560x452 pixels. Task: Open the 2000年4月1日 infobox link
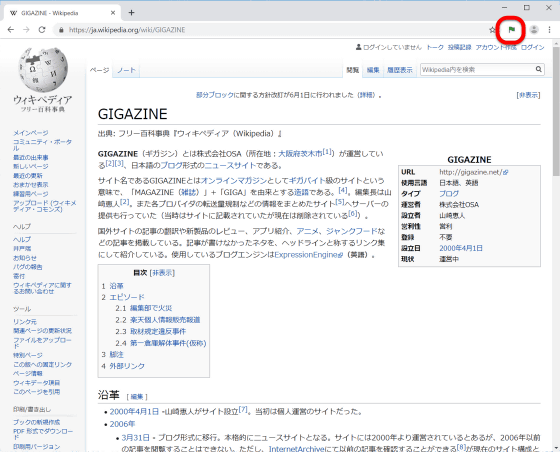pos(461,248)
